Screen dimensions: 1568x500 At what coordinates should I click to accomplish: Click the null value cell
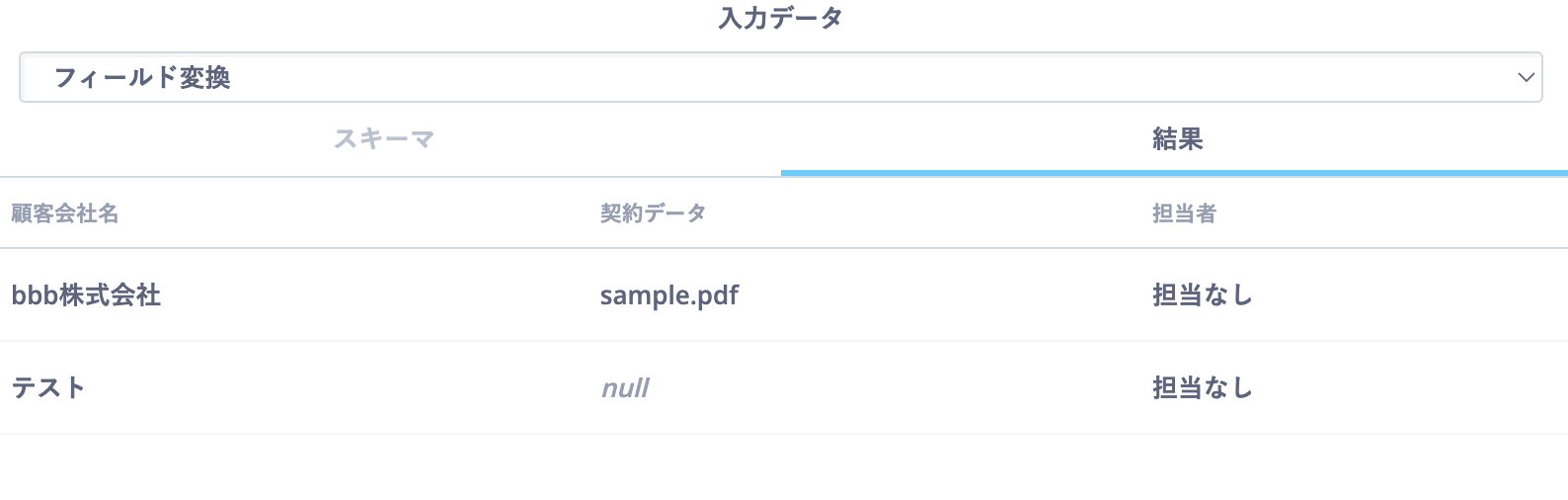(x=625, y=387)
